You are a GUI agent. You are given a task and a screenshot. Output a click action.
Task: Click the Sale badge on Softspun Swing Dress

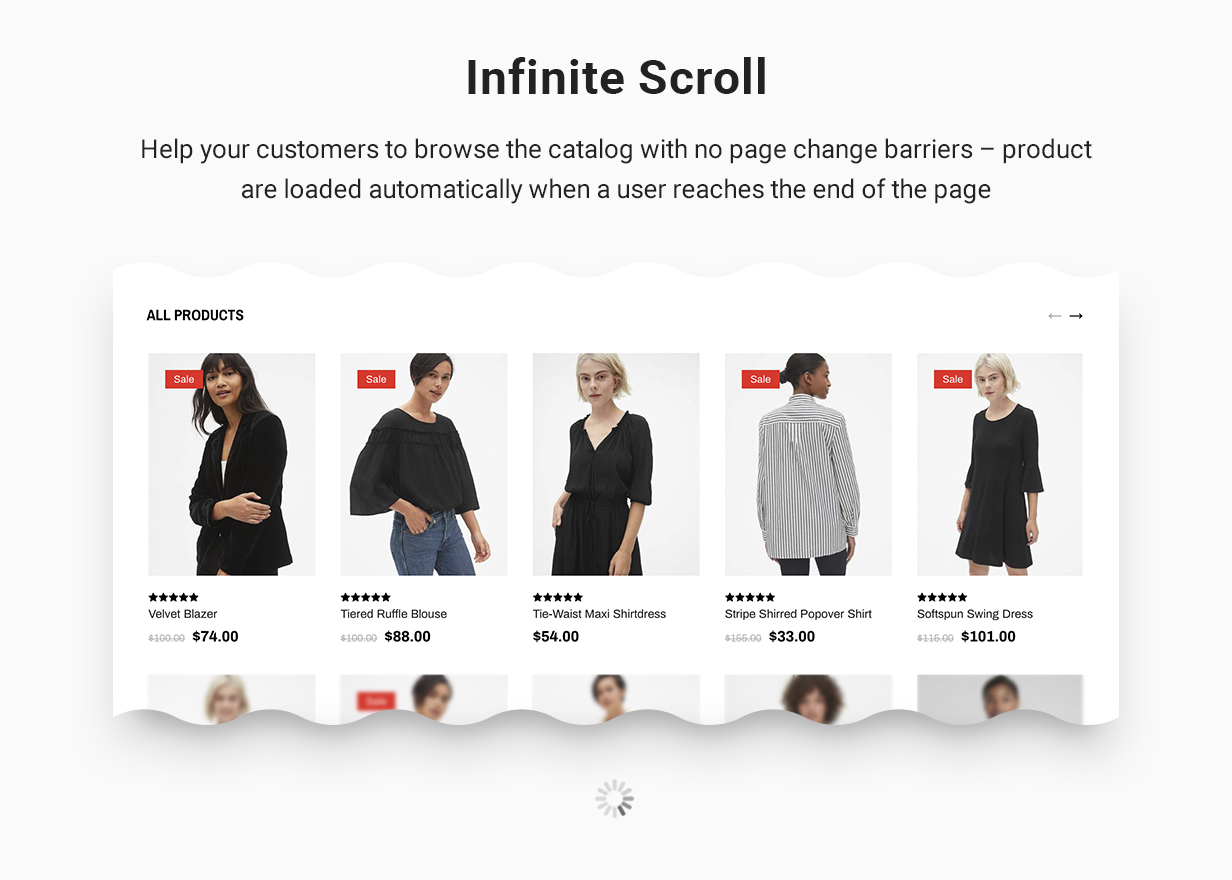(x=953, y=379)
